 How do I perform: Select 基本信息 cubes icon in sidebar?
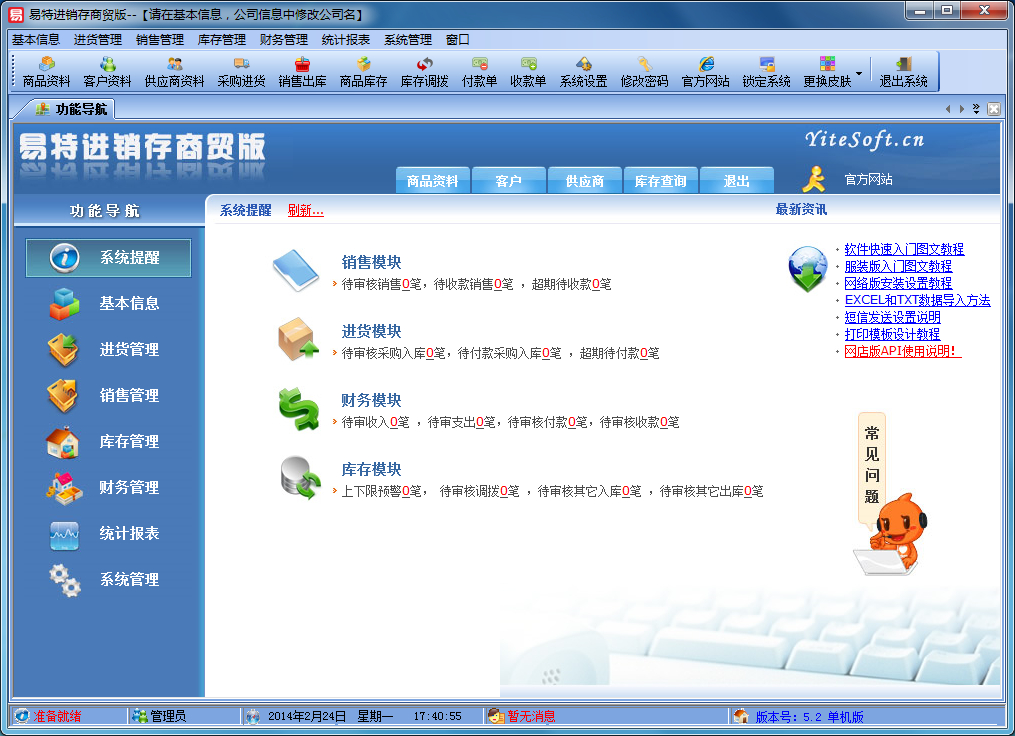tap(64, 304)
